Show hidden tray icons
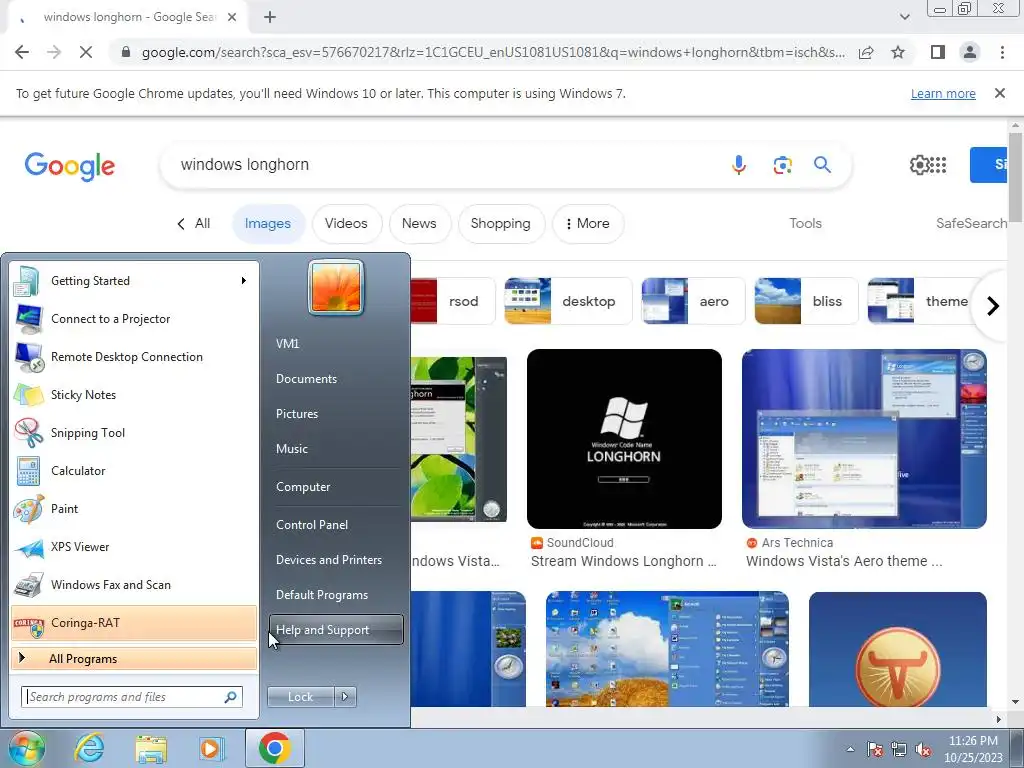Image resolution: width=1024 pixels, height=768 pixels. coord(850,749)
